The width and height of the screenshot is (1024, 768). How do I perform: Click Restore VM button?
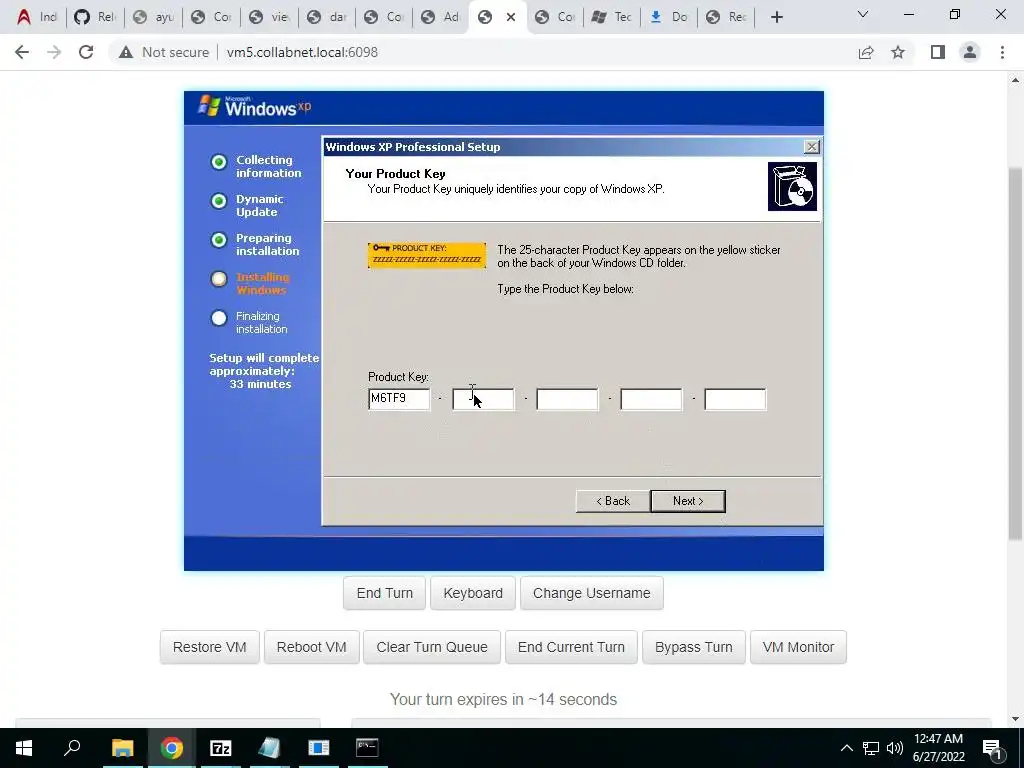(x=210, y=647)
